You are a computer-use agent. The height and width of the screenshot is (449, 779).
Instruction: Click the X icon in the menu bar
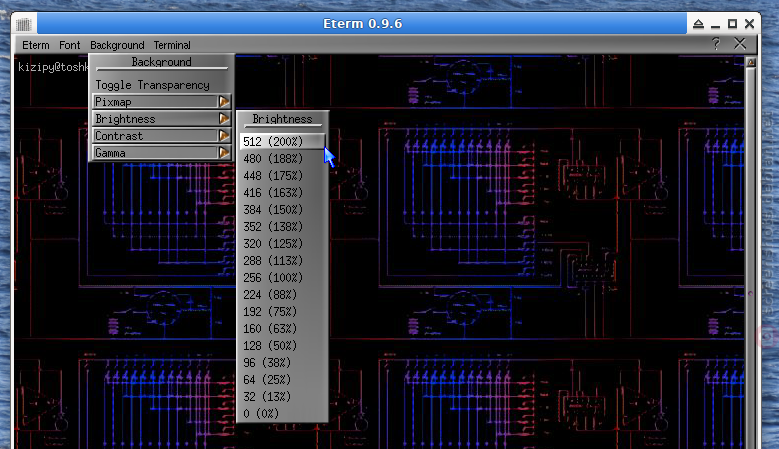pyautogui.click(x=740, y=44)
